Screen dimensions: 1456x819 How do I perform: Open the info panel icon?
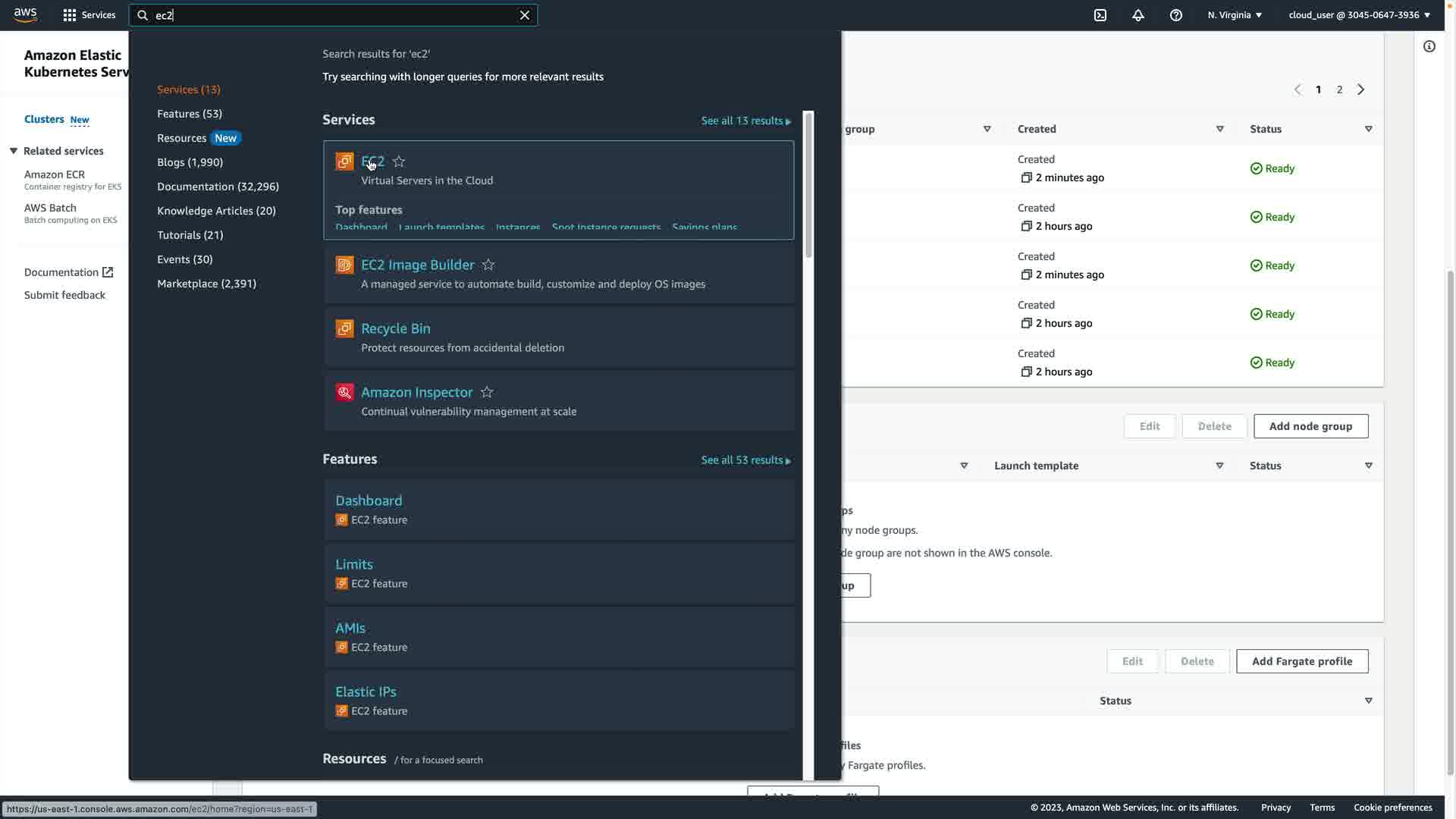(1429, 47)
